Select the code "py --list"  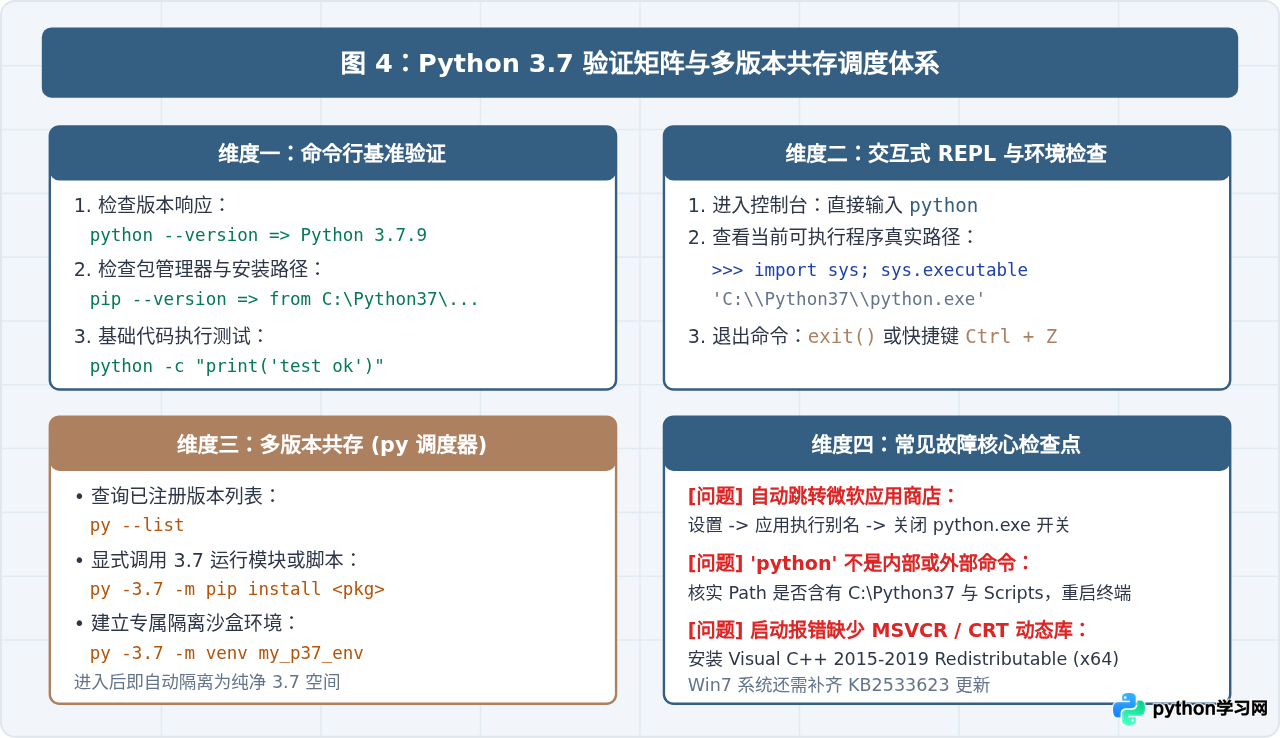pyautogui.click(x=137, y=525)
